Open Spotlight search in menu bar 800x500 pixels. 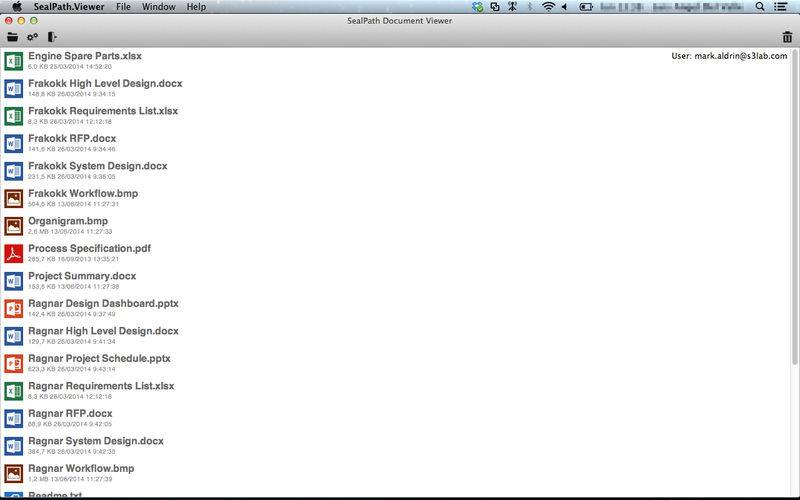[x=760, y=7]
